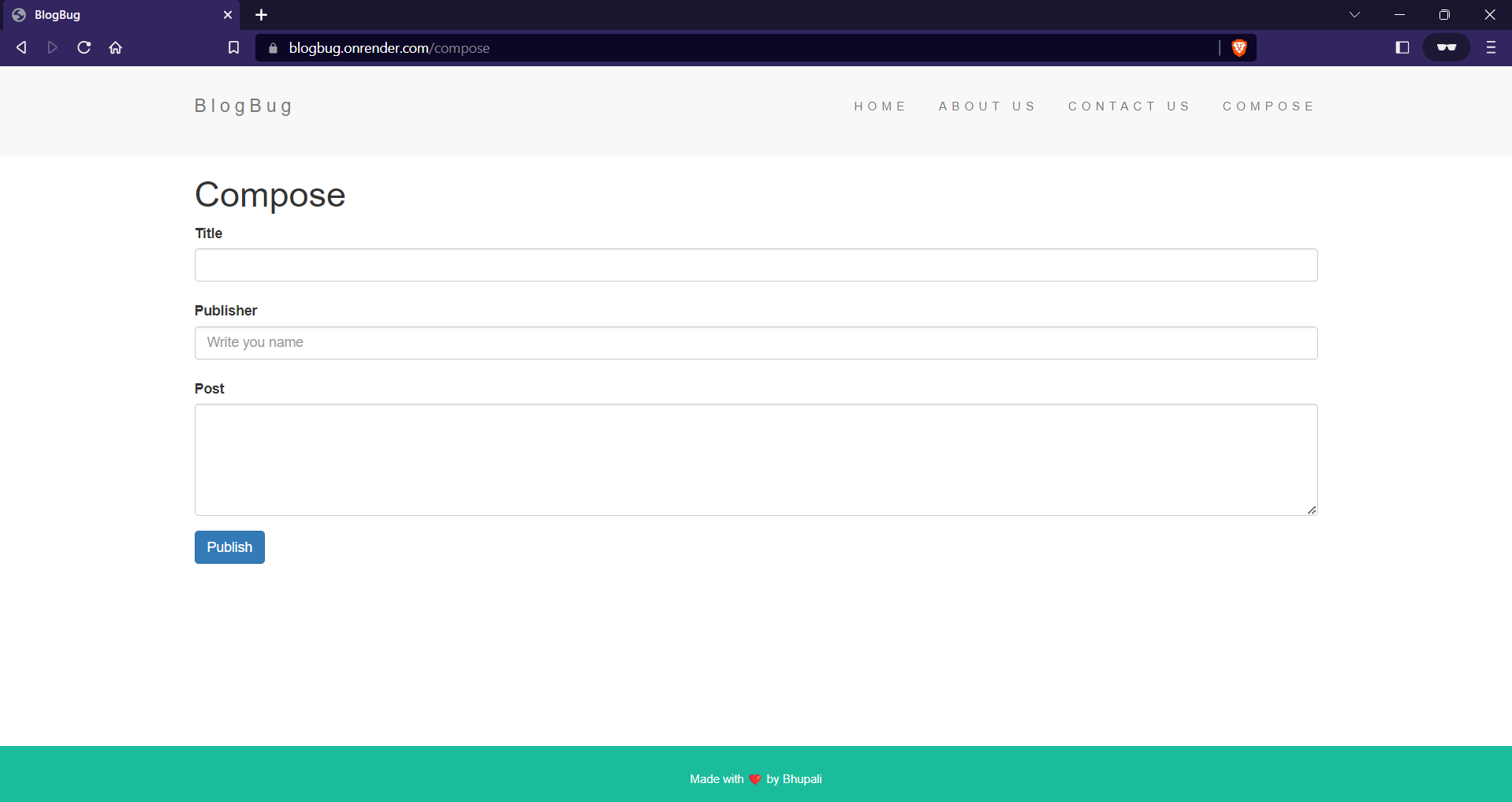
Task: Open the CONTACT US page
Action: point(1129,106)
